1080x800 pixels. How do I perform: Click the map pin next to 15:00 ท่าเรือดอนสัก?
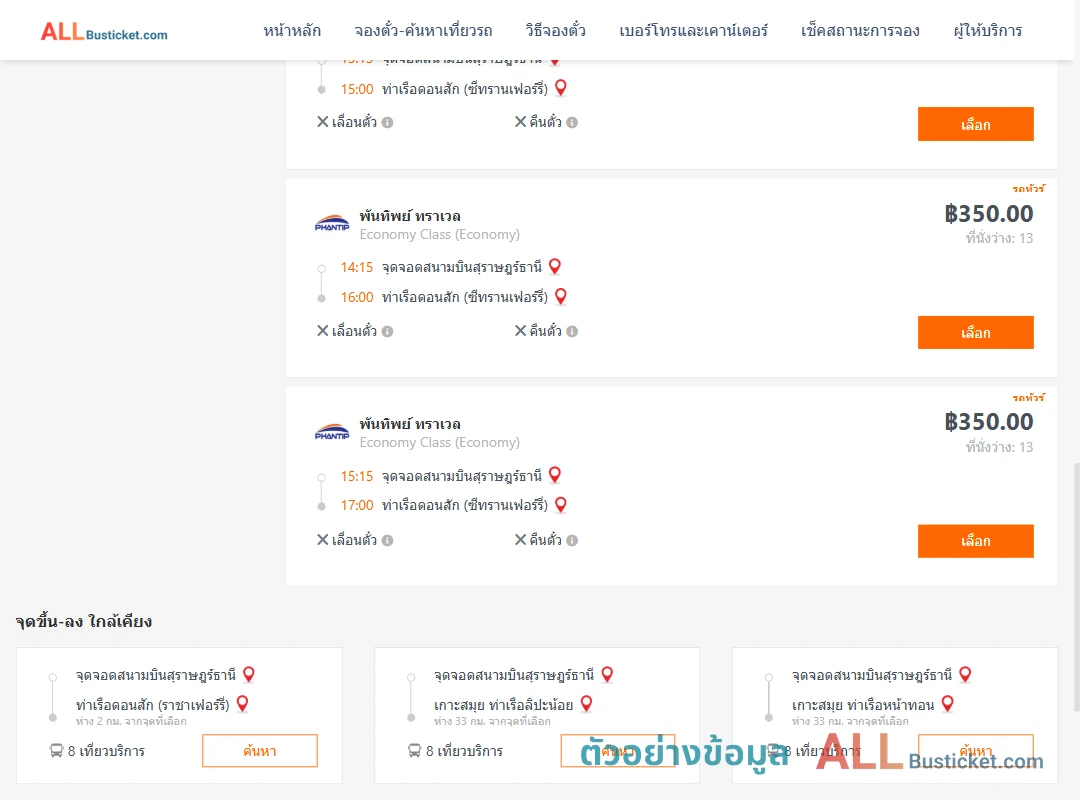point(561,88)
